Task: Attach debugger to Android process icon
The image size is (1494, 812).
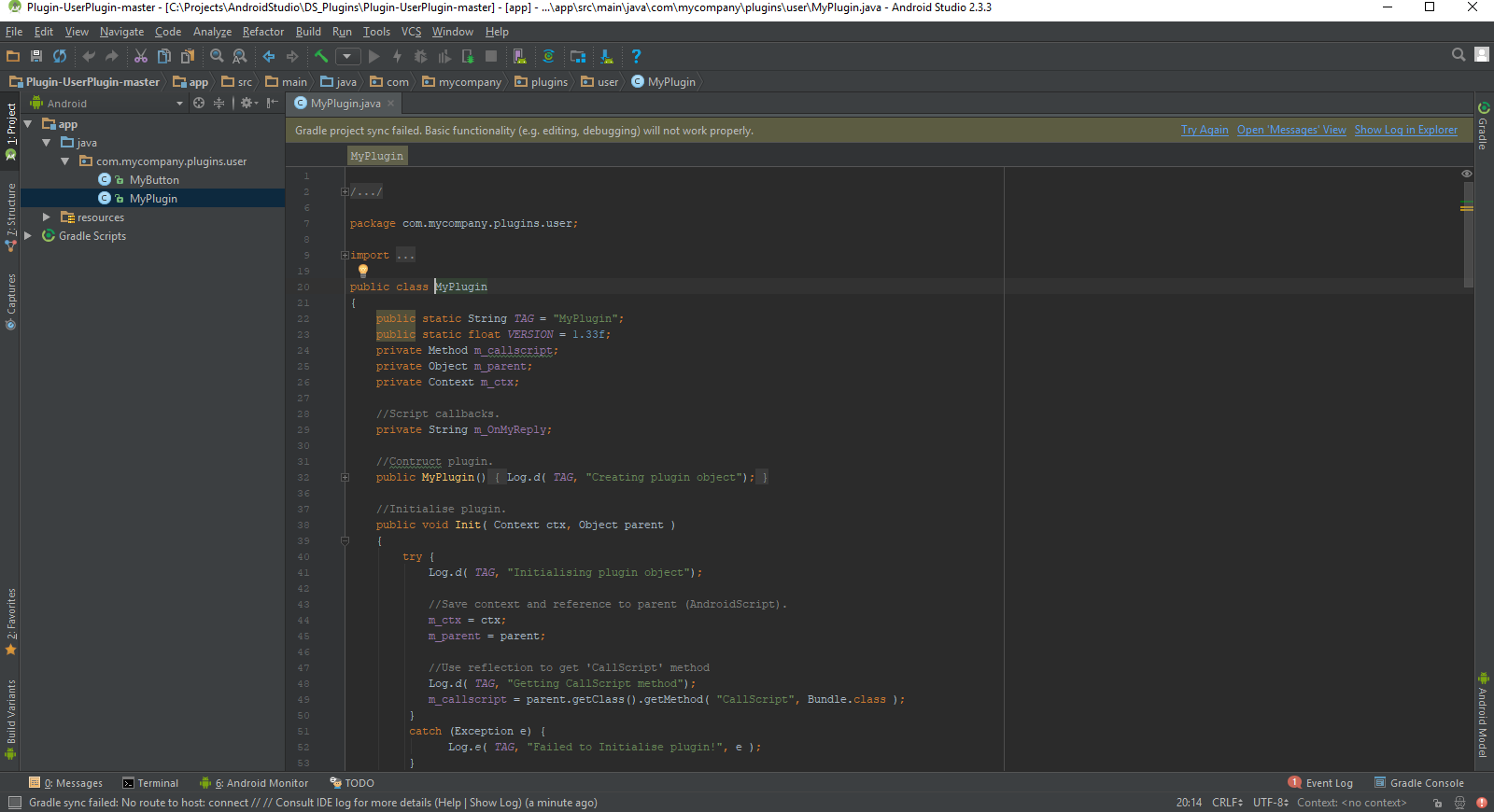Action: pyautogui.click(x=468, y=56)
